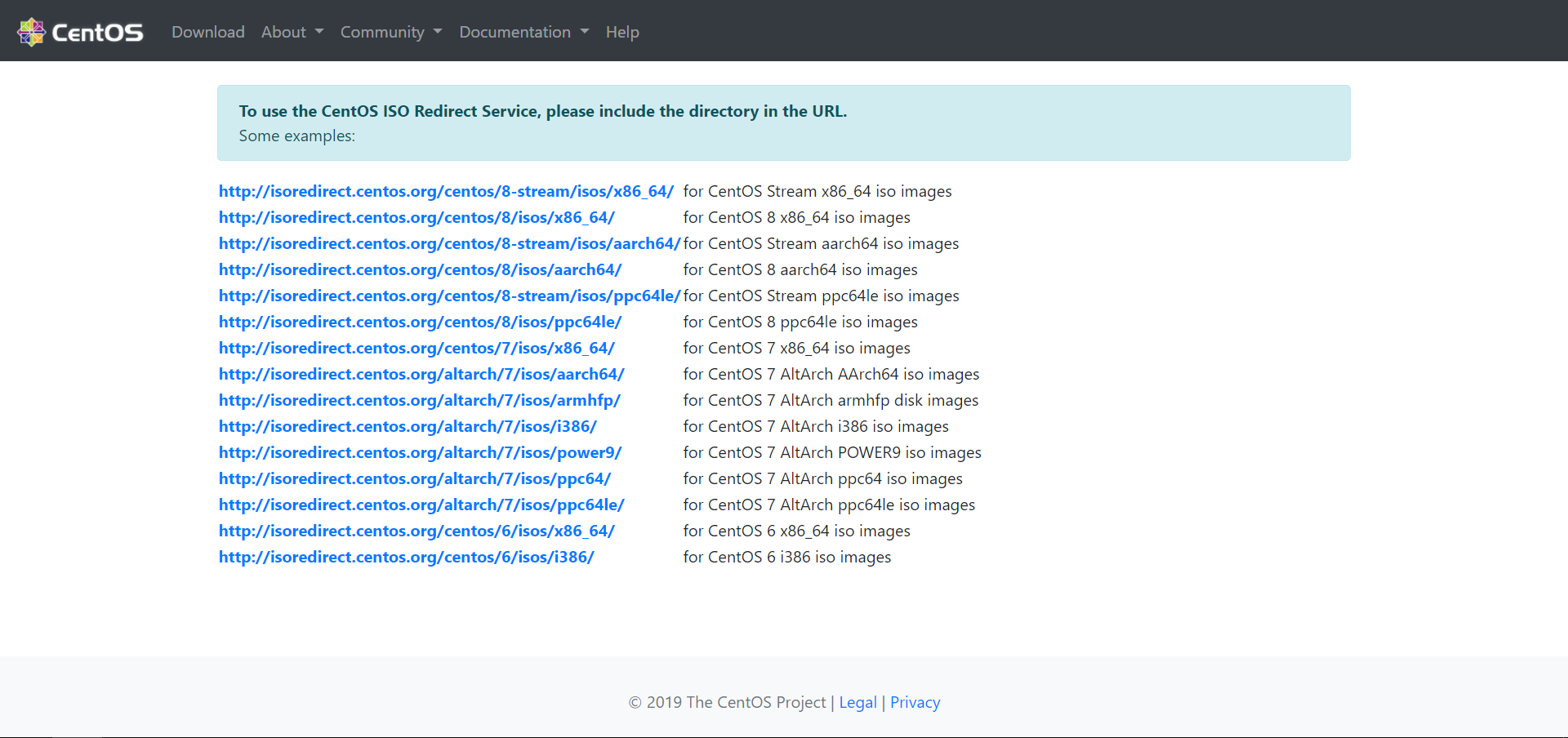Select the text 'for CentOS 6 i386 iso images'

click(x=787, y=557)
